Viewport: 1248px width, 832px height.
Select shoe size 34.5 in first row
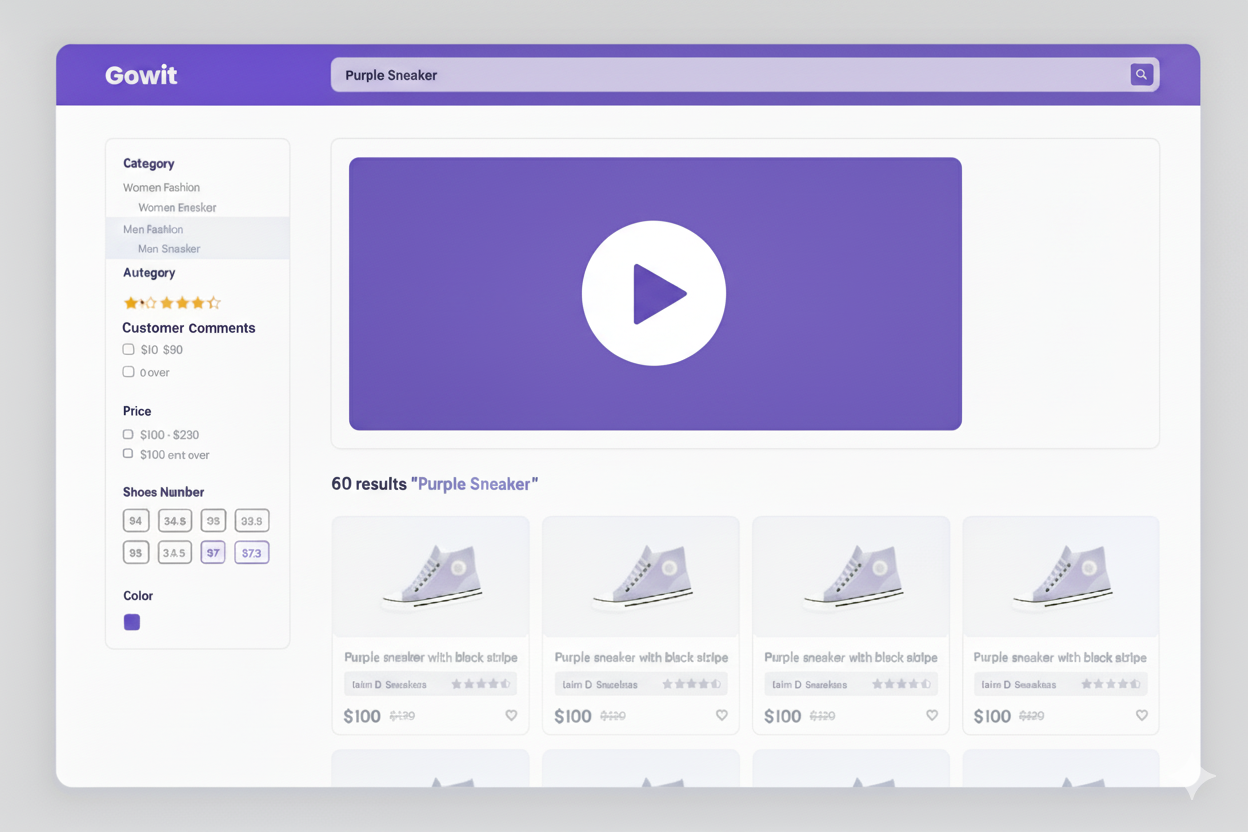tap(175, 521)
